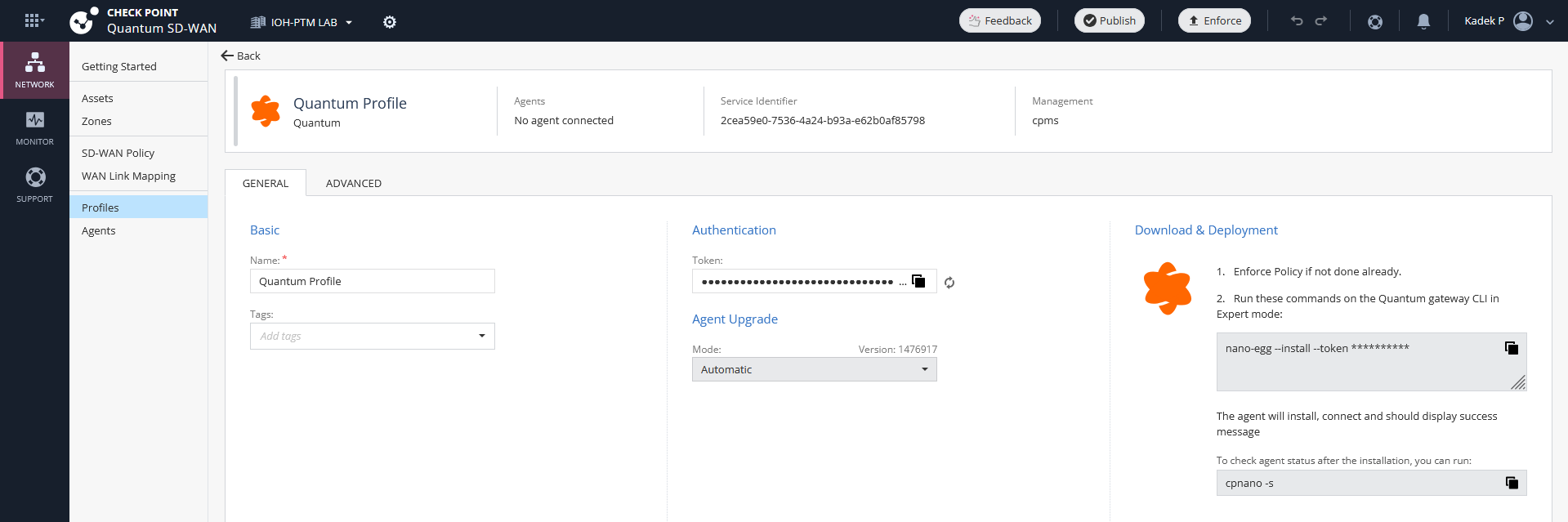Click the redo arrow icon
Image resolution: width=1568 pixels, height=522 pixels.
1321,21
